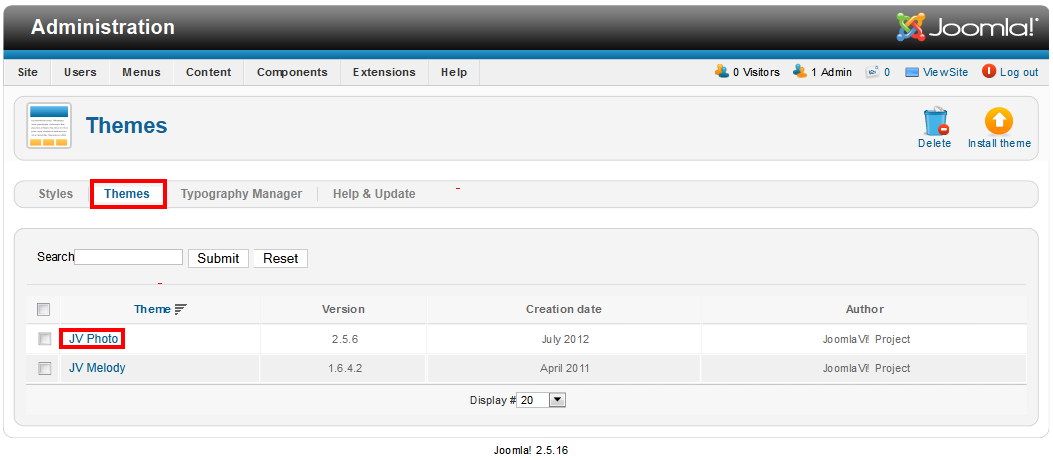The height and width of the screenshot is (460, 1053).
Task: Click the Theme column sort icon
Action: 180,309
